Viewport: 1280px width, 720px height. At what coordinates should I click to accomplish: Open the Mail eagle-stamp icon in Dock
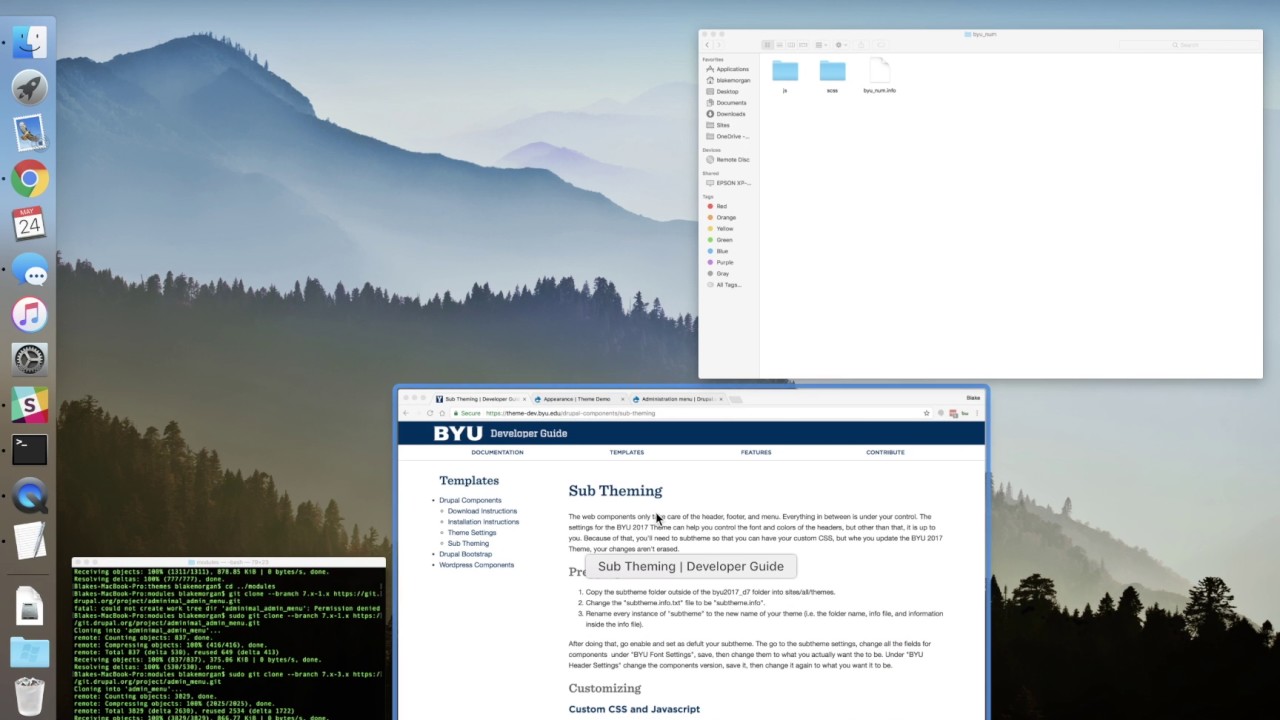pos(29,133)
